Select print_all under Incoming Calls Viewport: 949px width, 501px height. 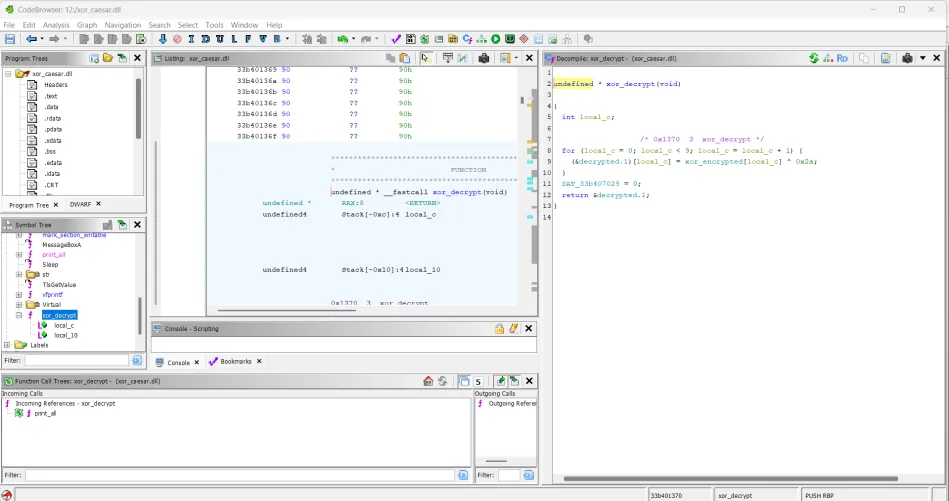45,413
